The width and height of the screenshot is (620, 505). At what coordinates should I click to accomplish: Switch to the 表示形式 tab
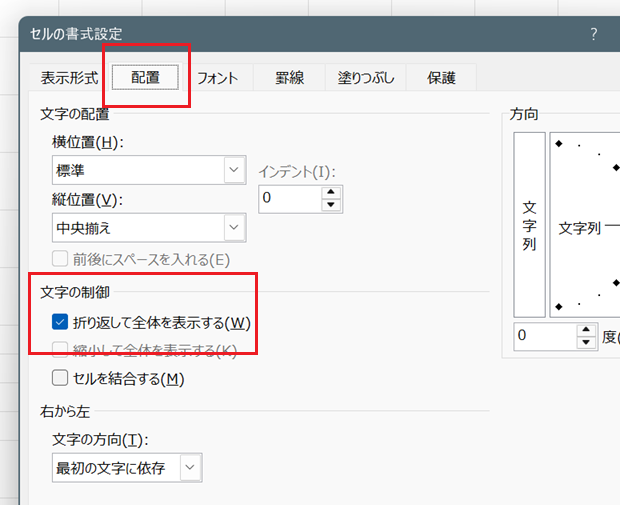(x=69, y=78)
